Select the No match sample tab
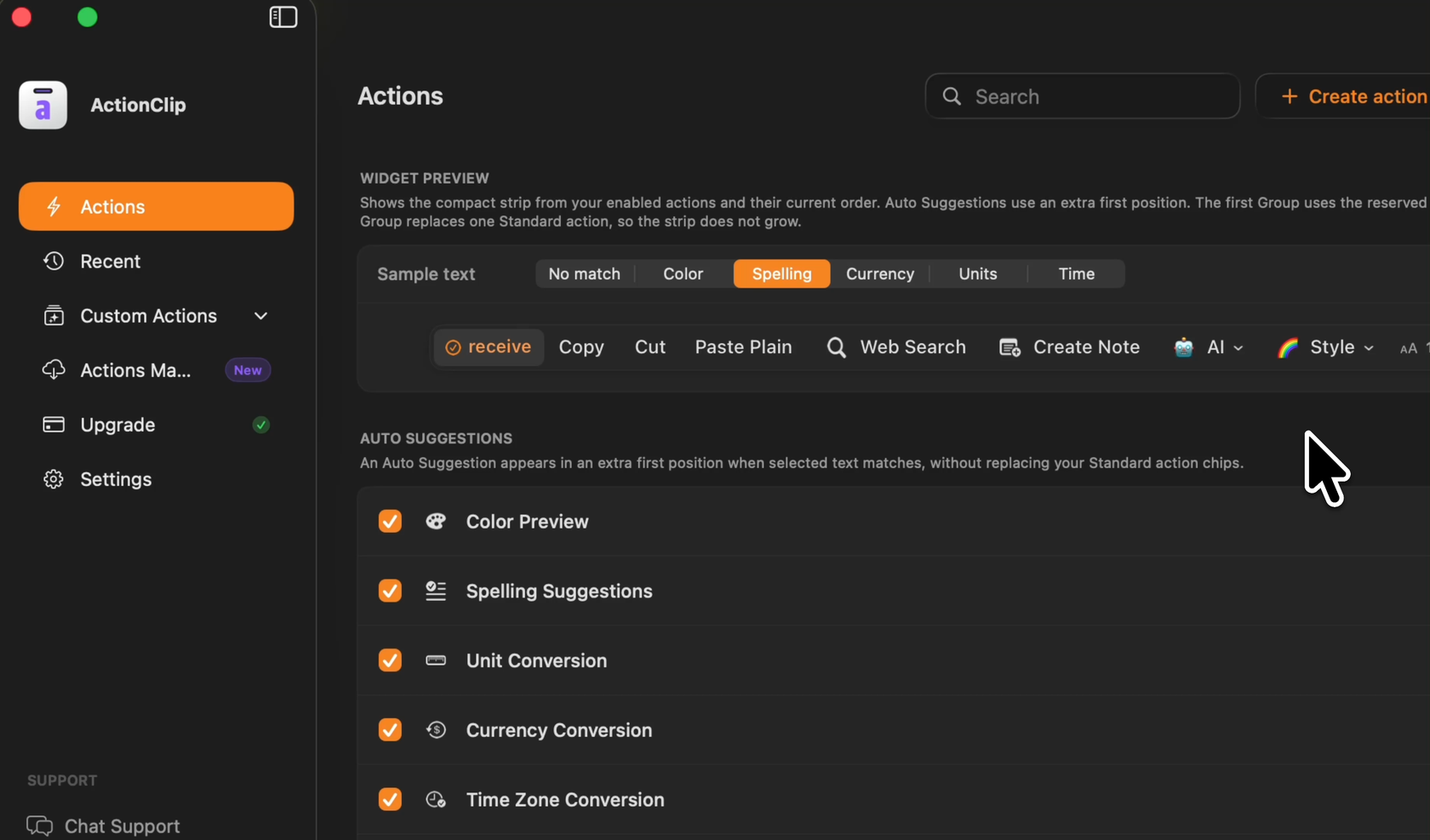 pyautogui.click(x=585, y=274)
